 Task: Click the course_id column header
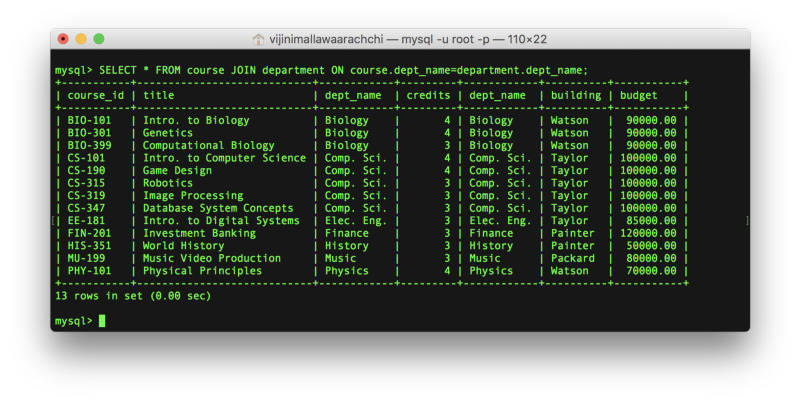96,96
